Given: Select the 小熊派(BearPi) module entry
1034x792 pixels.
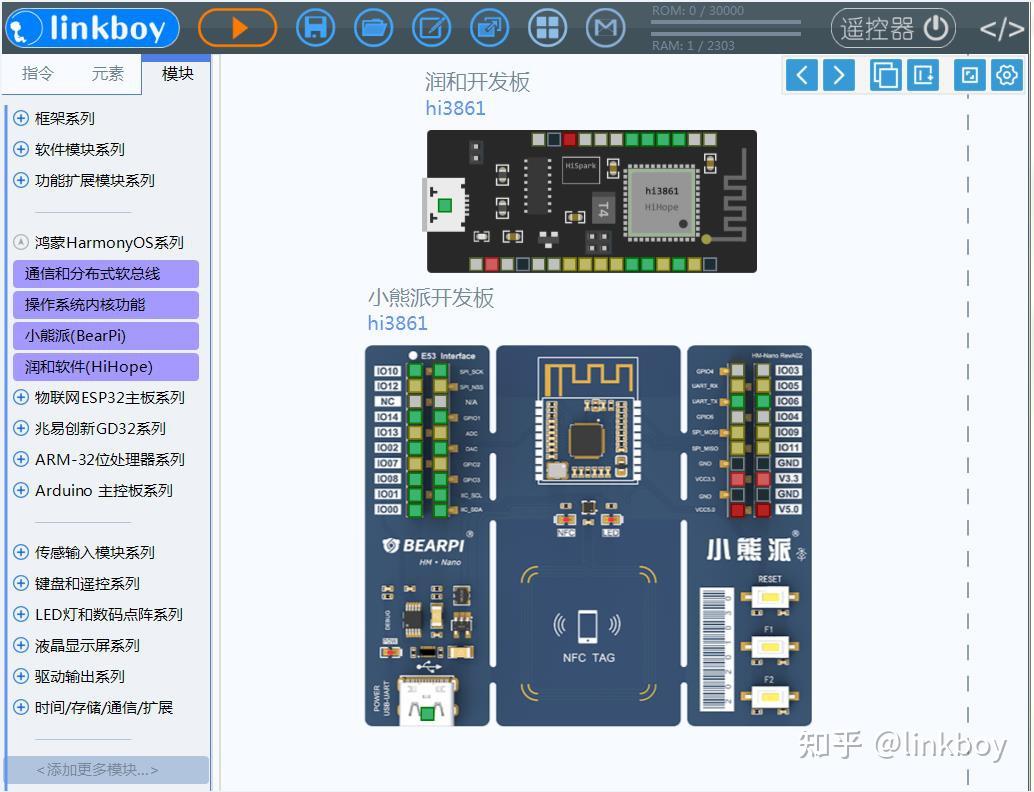Looking at the screenshot, I should pyautogui.click(x=104, y=335).
